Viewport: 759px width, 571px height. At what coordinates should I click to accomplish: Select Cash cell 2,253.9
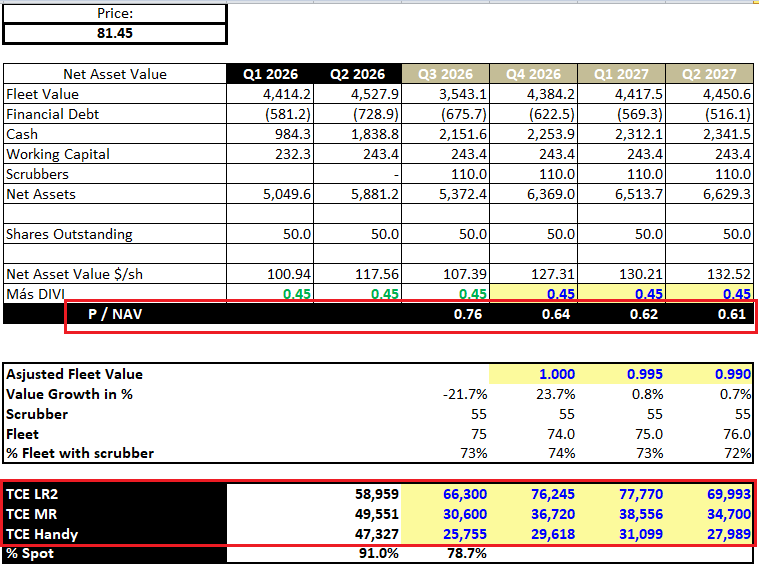[533, 134]
